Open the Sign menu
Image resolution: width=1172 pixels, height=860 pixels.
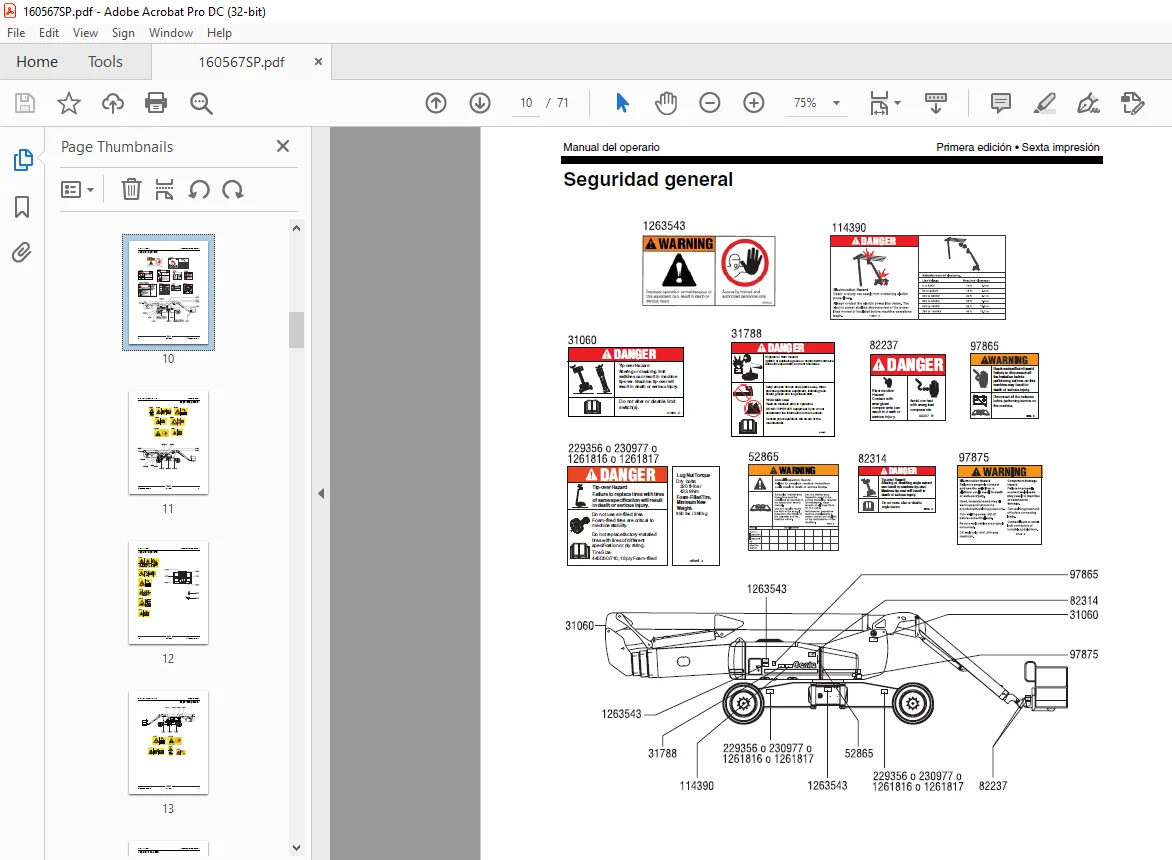[123, 33]
